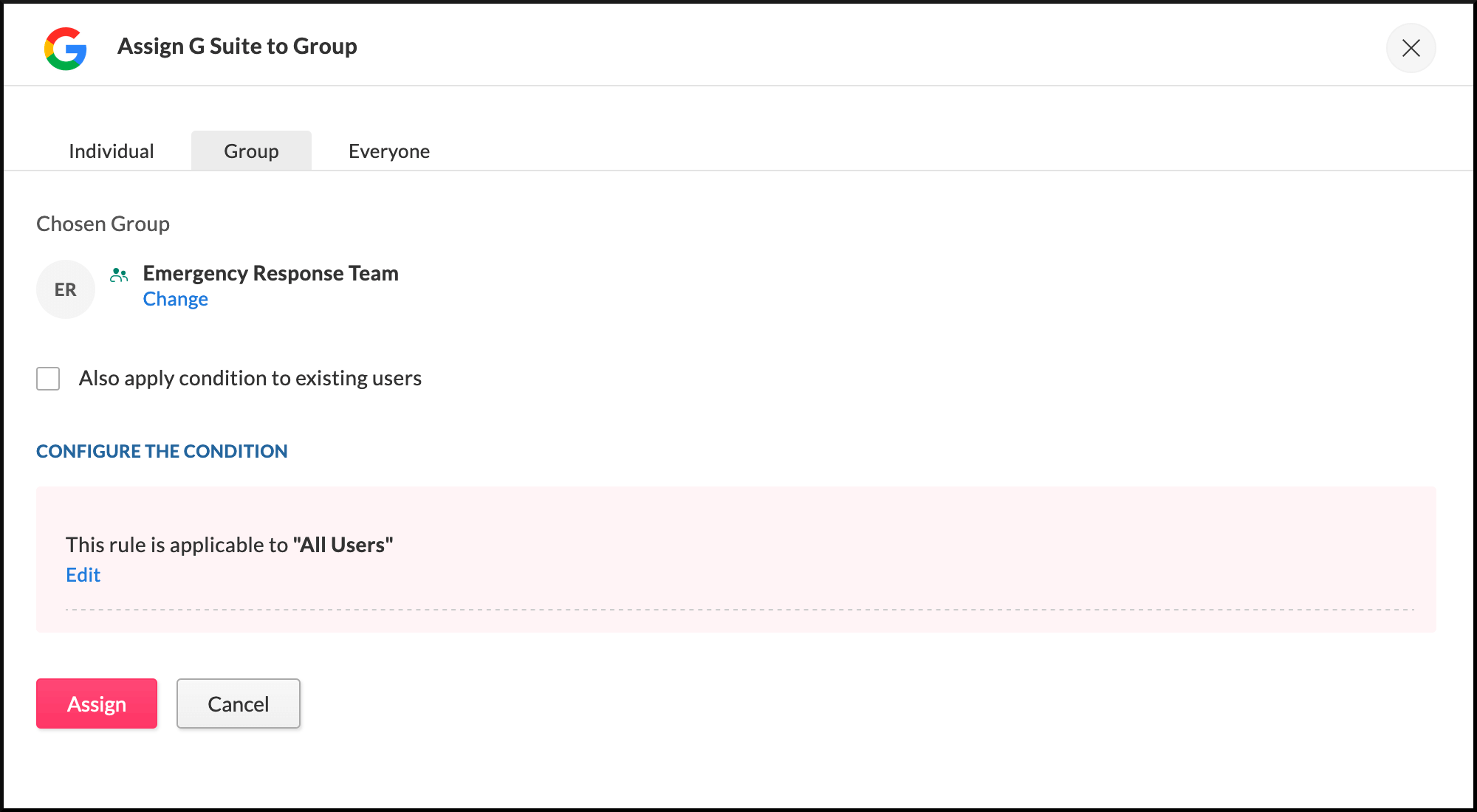This screenshot has height=812, width=1477.
Task: Click the Emergency Response Team name
Action: click(270, 273)
